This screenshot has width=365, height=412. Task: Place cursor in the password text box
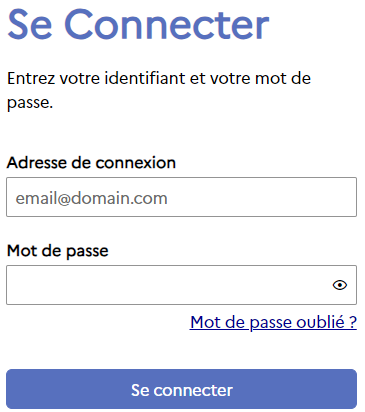181,285
